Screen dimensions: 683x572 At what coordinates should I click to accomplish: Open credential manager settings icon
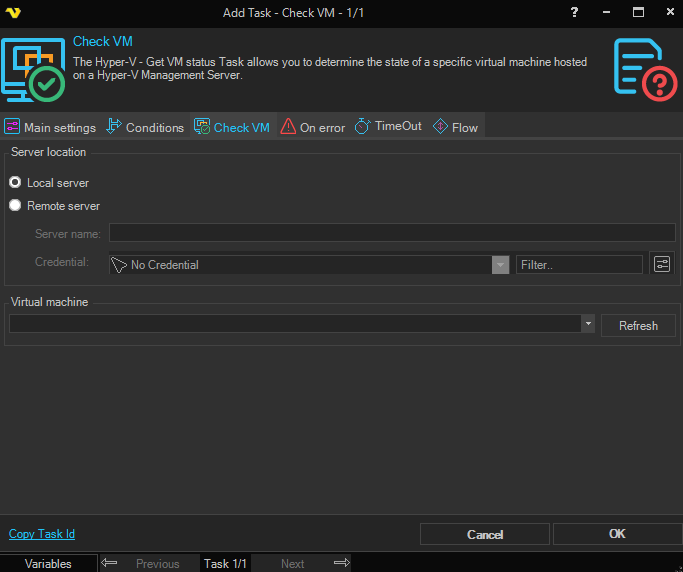(x=662, y=264)
